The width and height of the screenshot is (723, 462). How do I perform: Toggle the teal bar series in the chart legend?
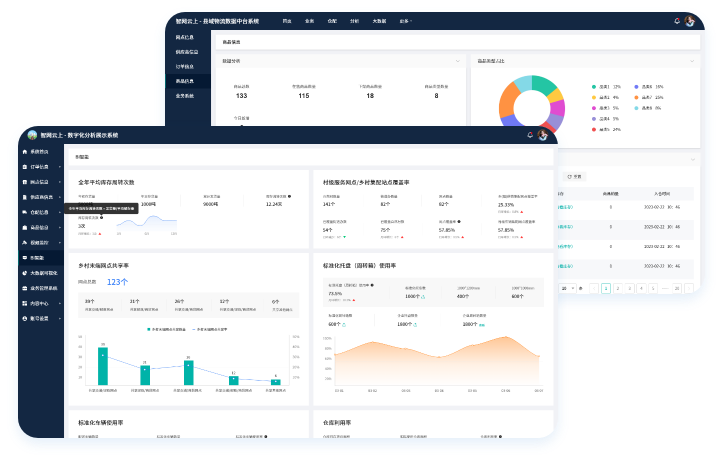pos(149,329)
